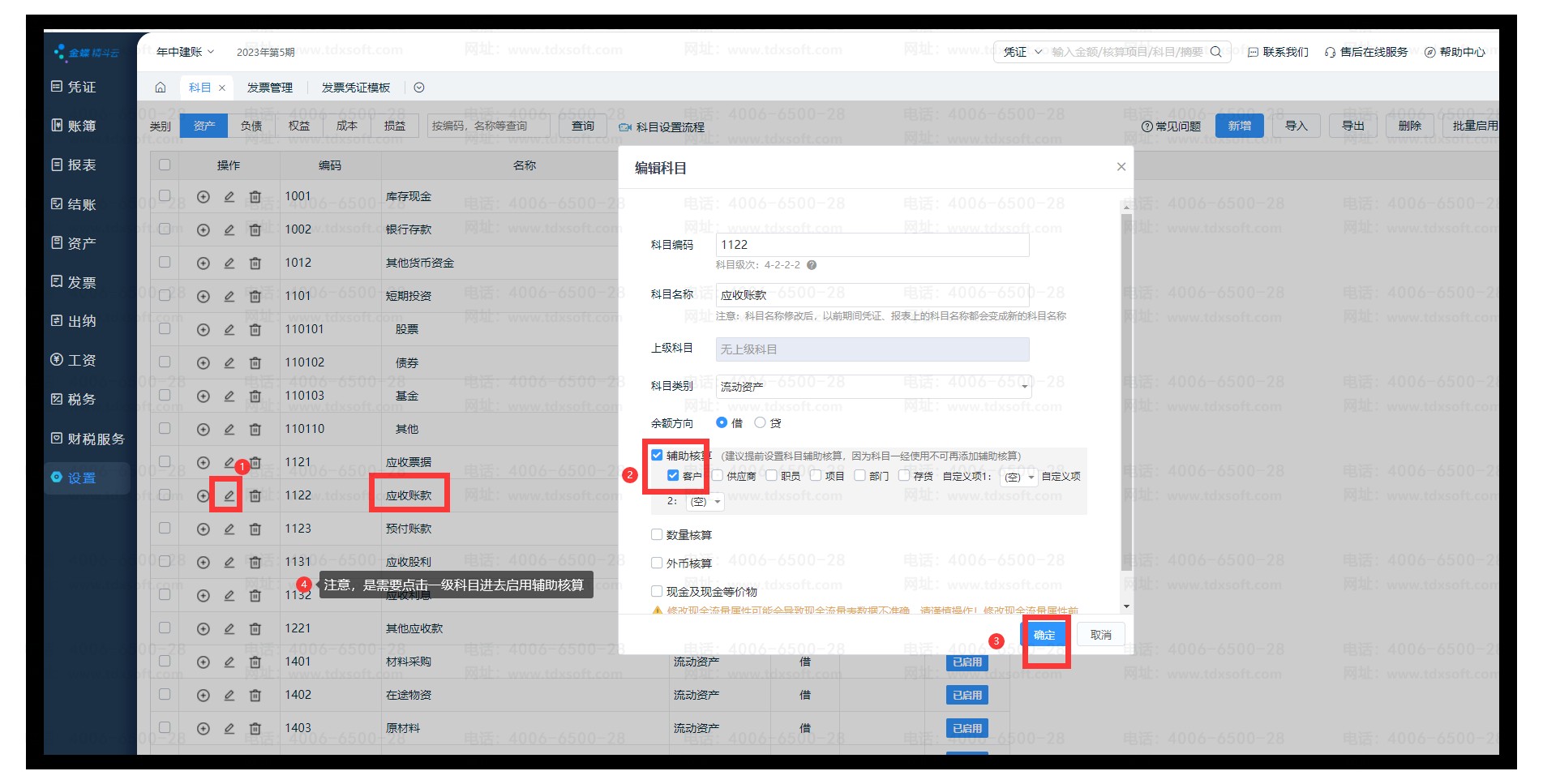1543x784 pixels.
Task: Click delete trash icon for row 1001
Action: click(255, 197)
